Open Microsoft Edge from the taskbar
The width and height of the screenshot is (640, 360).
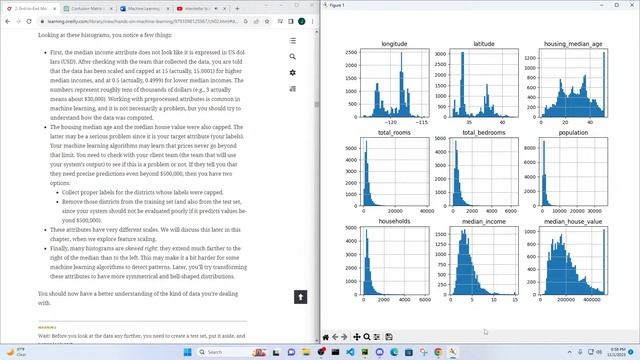click(x=394, y=352)
